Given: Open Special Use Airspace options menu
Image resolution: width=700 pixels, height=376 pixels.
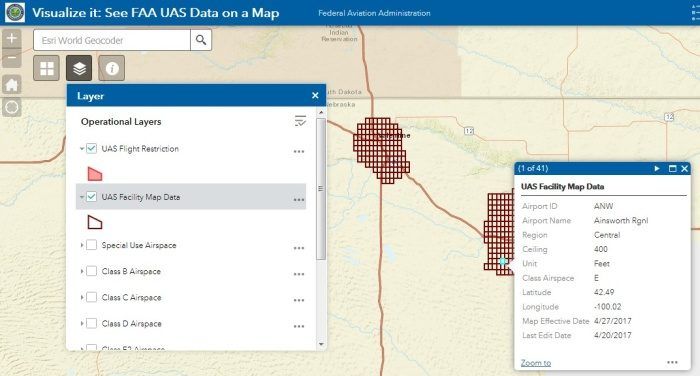Looking at the screenshot, I should pyautogui.click(x=299, y=248).
